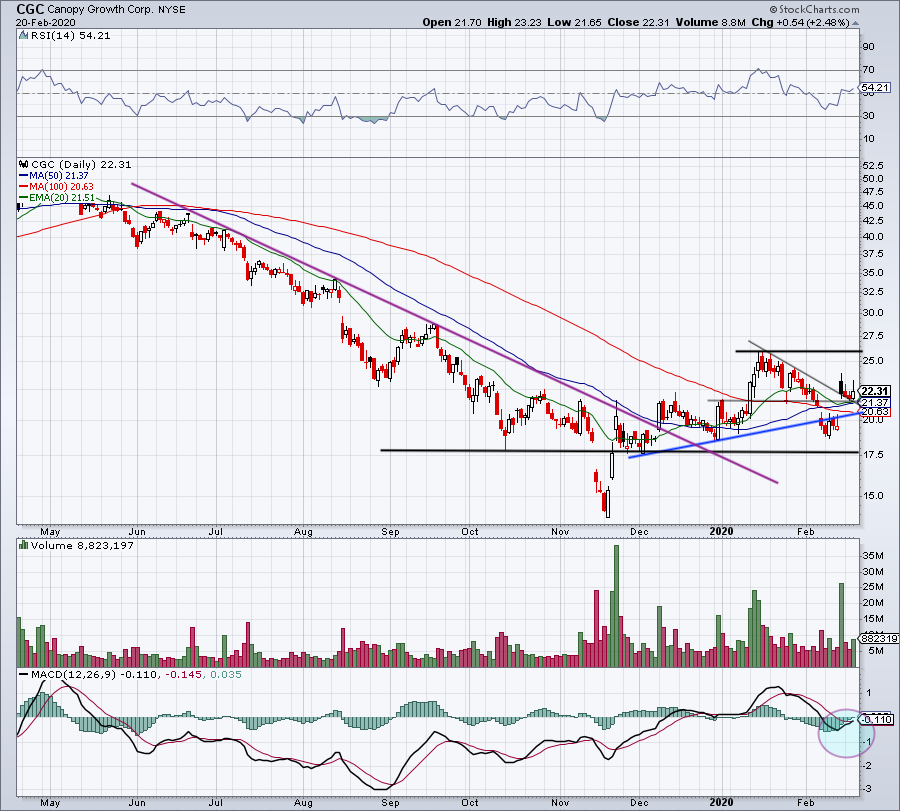
Task: Click the volume bars legend icon
Action: click(23, 545)
